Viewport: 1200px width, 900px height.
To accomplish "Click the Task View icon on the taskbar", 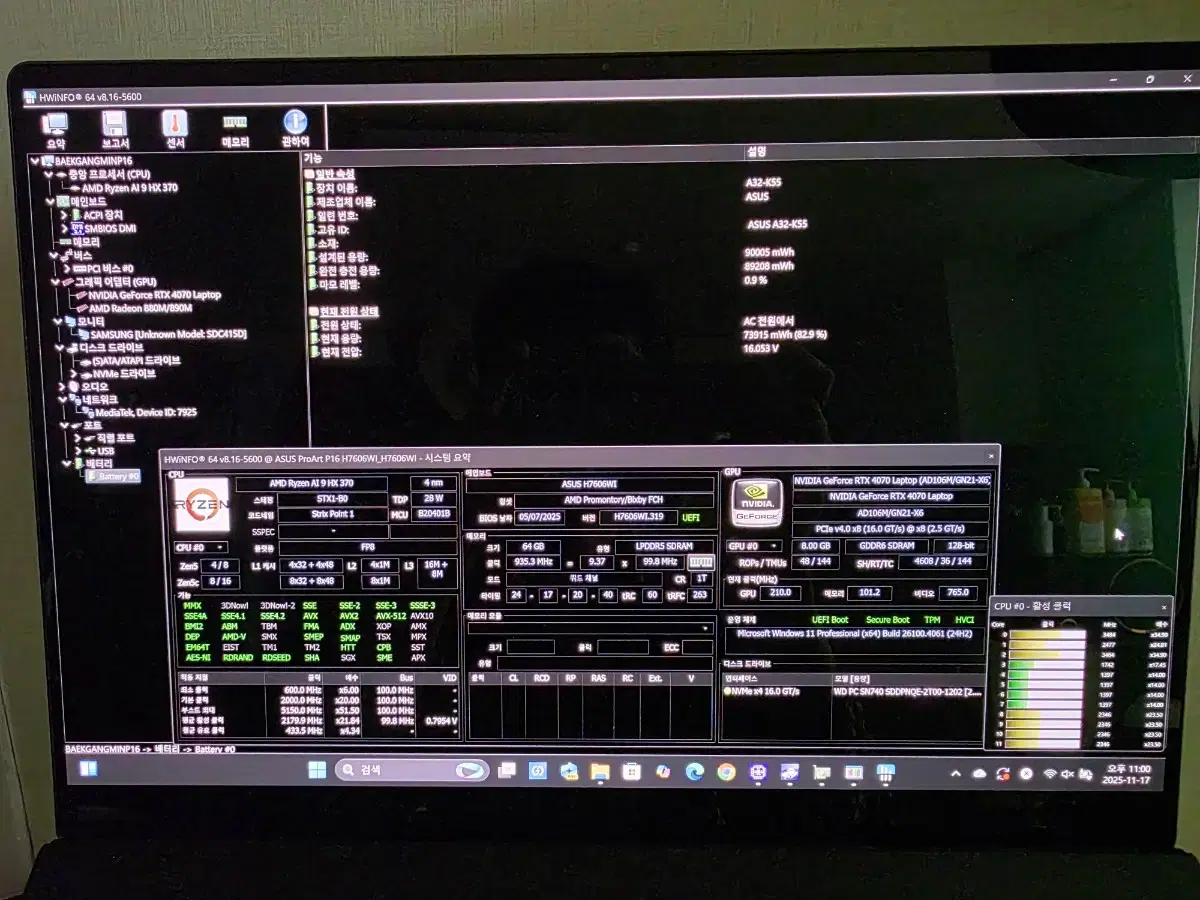I will click(x=507, y=771).
